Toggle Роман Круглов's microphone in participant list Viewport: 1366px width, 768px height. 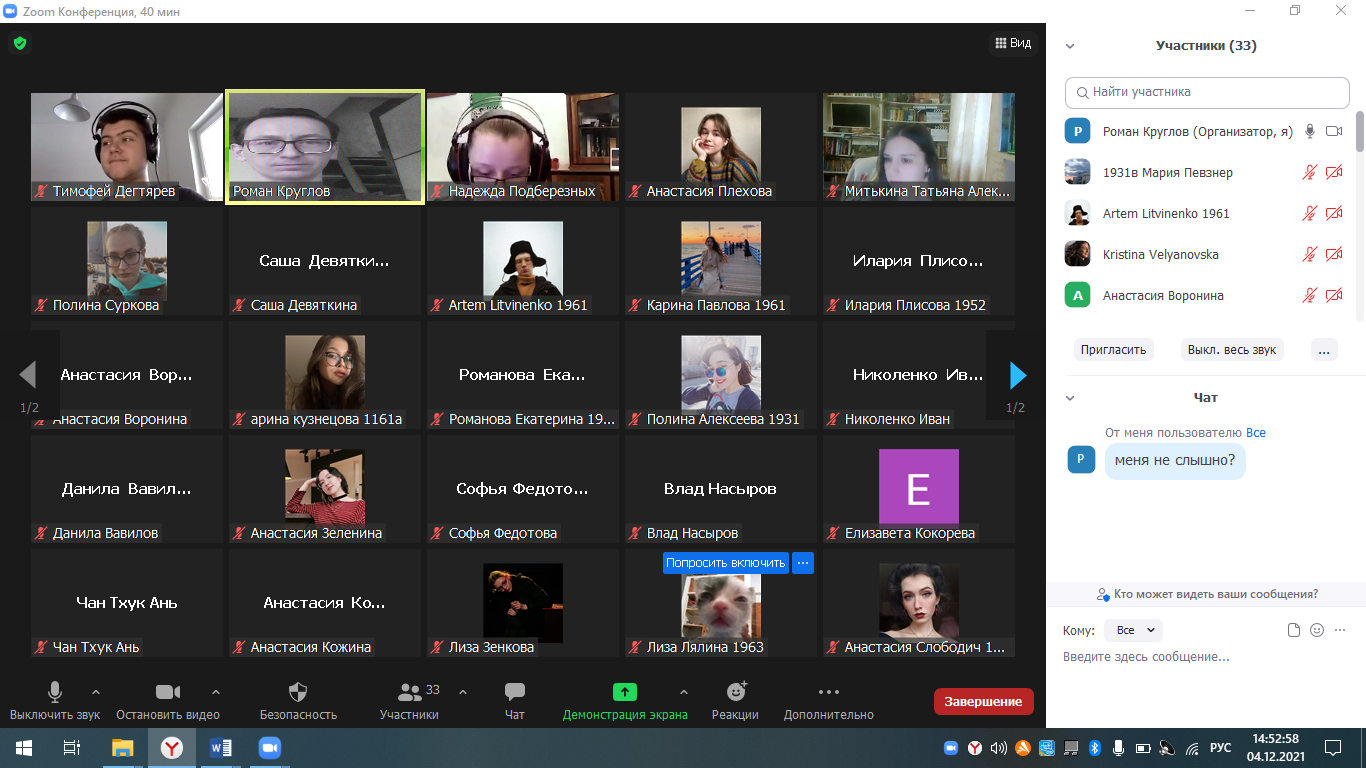pyautogui.click(x=1309, y=131)
